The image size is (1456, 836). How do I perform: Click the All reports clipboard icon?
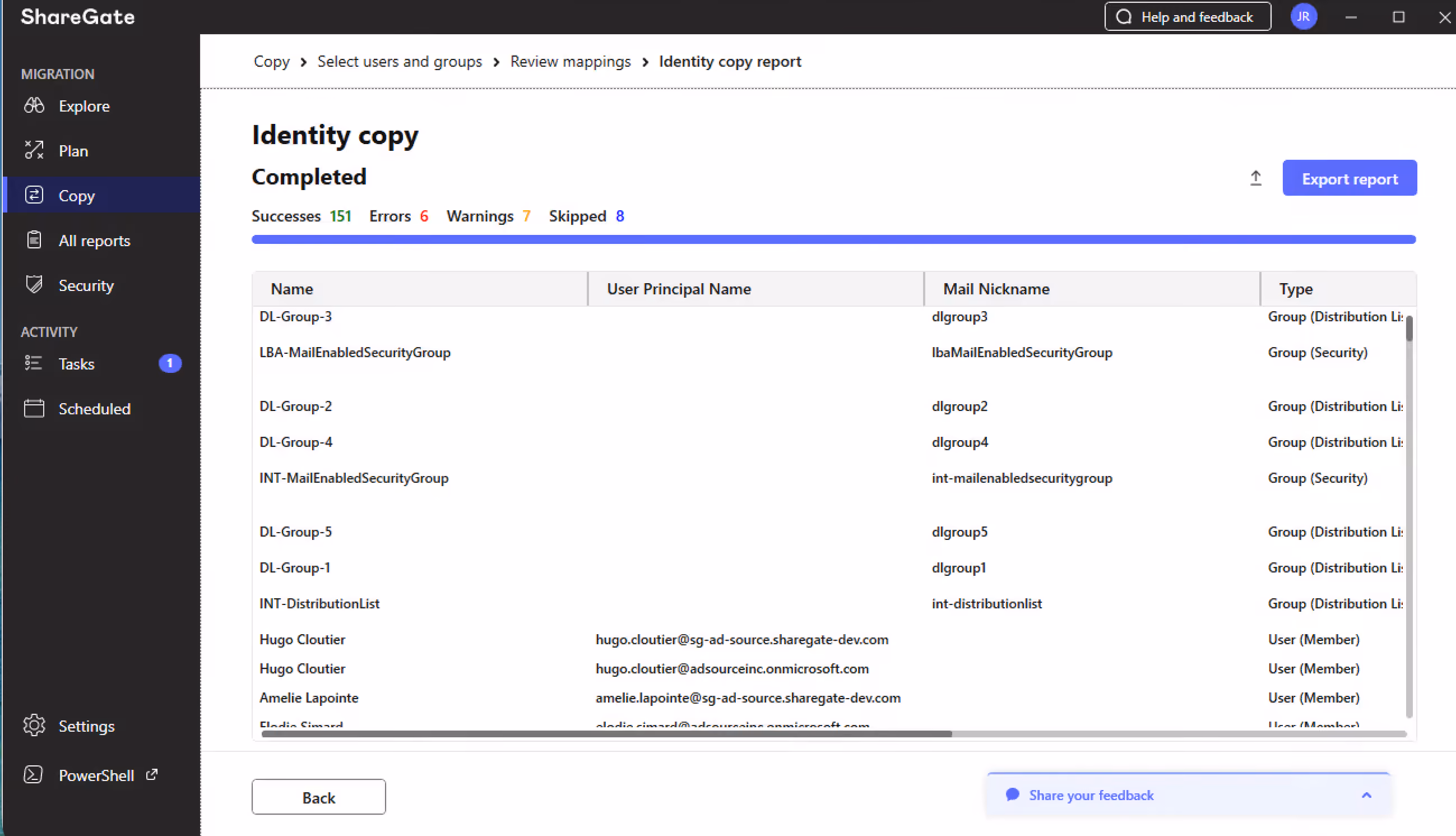[x=34, y=240]
